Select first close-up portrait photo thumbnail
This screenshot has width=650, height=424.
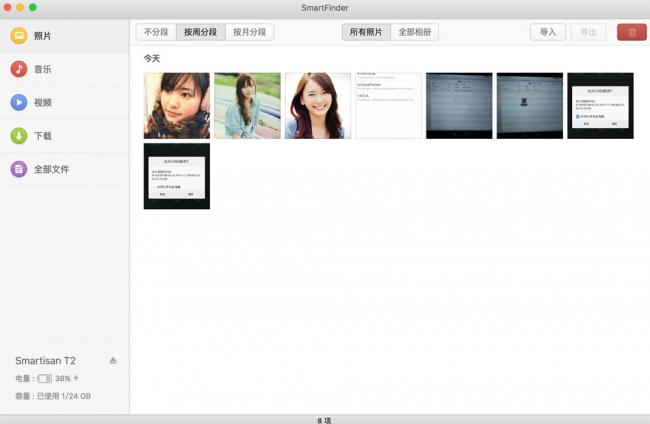(x=177, y=105)
